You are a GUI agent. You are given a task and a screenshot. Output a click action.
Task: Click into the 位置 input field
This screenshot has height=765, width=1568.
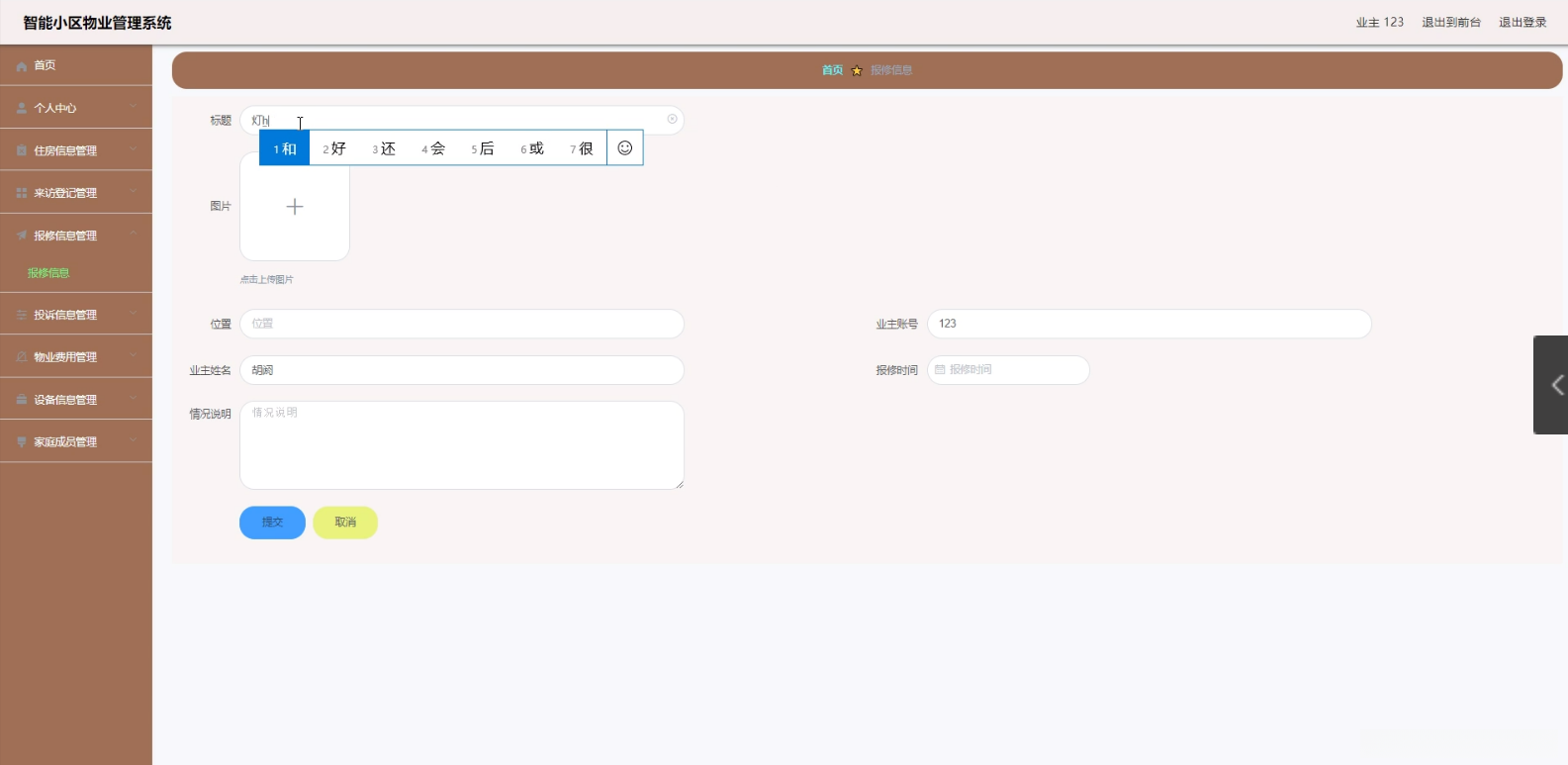pyautogui.click(x=462, y=324)
